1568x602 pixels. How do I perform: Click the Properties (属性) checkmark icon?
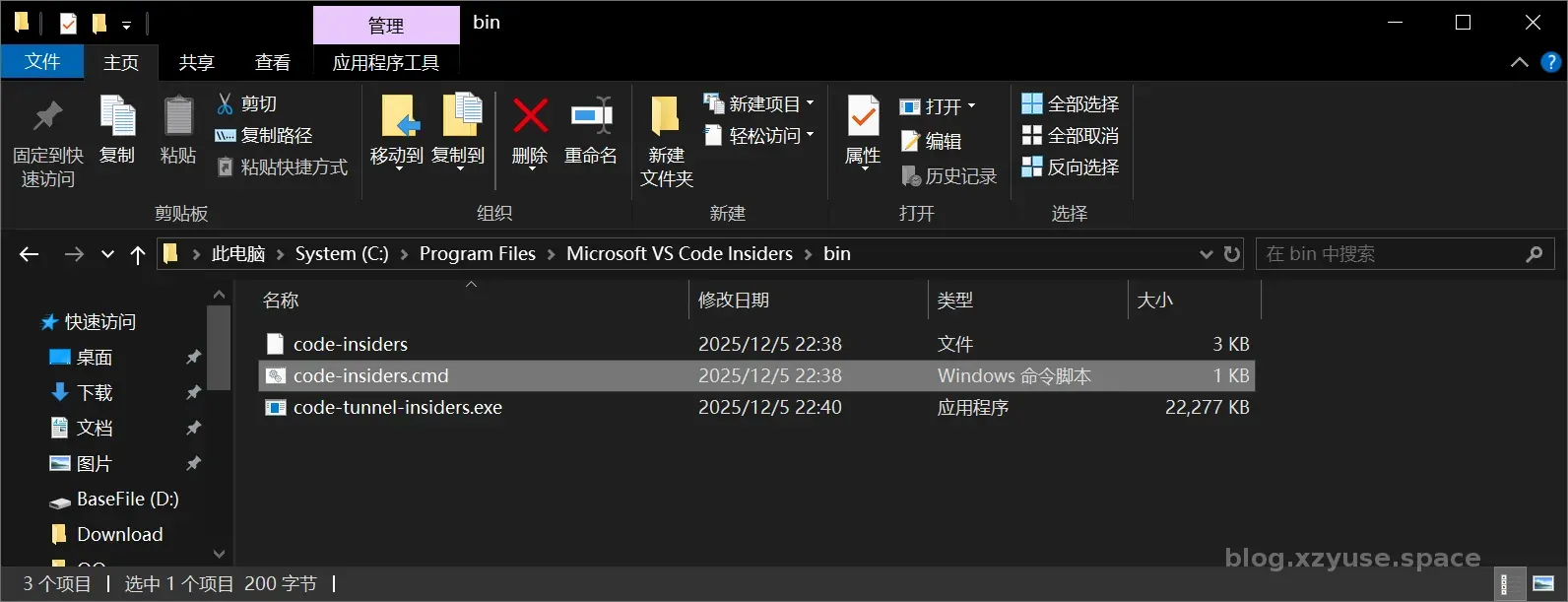point(863,116)
